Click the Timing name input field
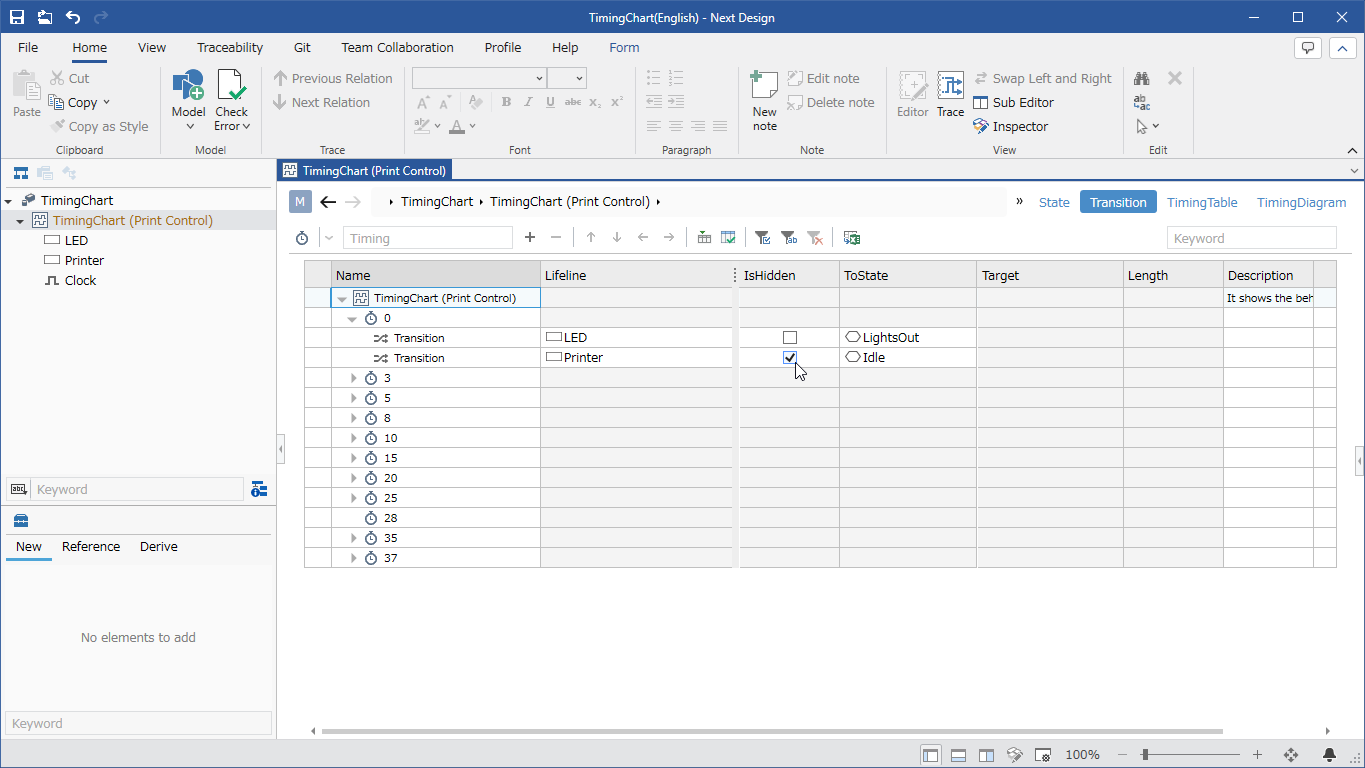1365x768 pixels. 428,238
